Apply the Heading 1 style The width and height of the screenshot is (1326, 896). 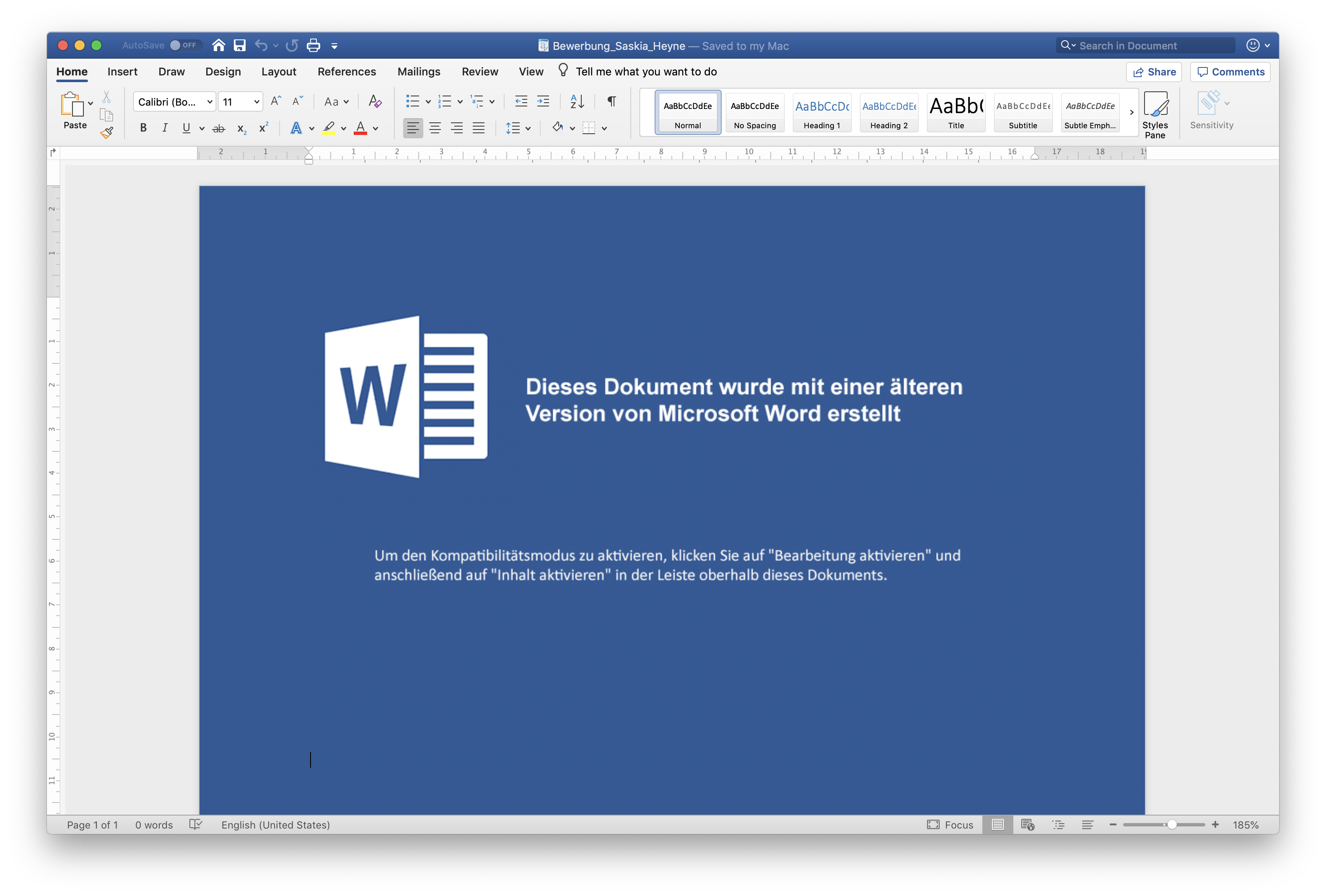click(821, 112)
